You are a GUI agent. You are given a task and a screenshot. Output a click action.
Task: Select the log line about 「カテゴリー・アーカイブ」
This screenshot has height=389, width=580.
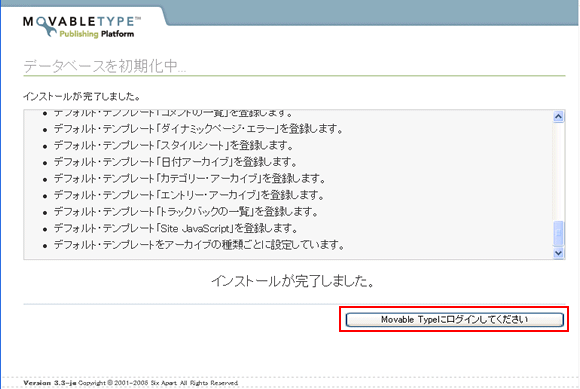pos(190,179)
